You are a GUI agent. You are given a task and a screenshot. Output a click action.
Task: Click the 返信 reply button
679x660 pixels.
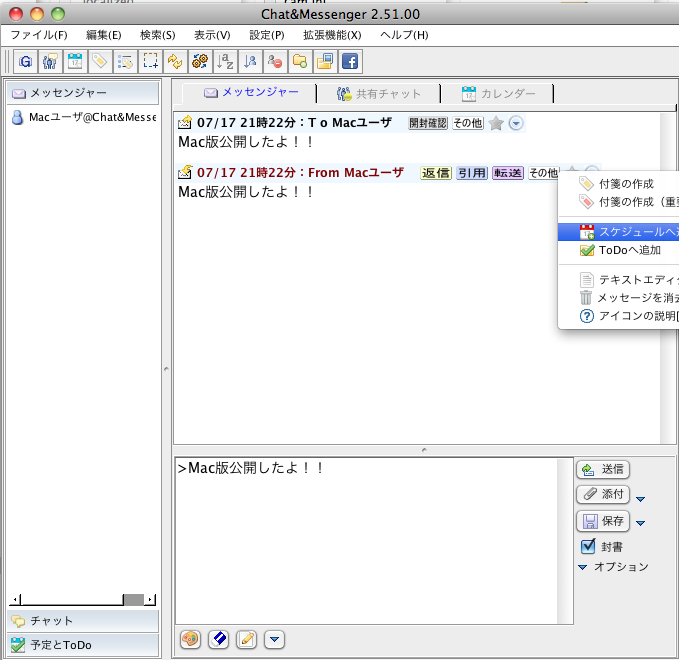tap(436, 173)
